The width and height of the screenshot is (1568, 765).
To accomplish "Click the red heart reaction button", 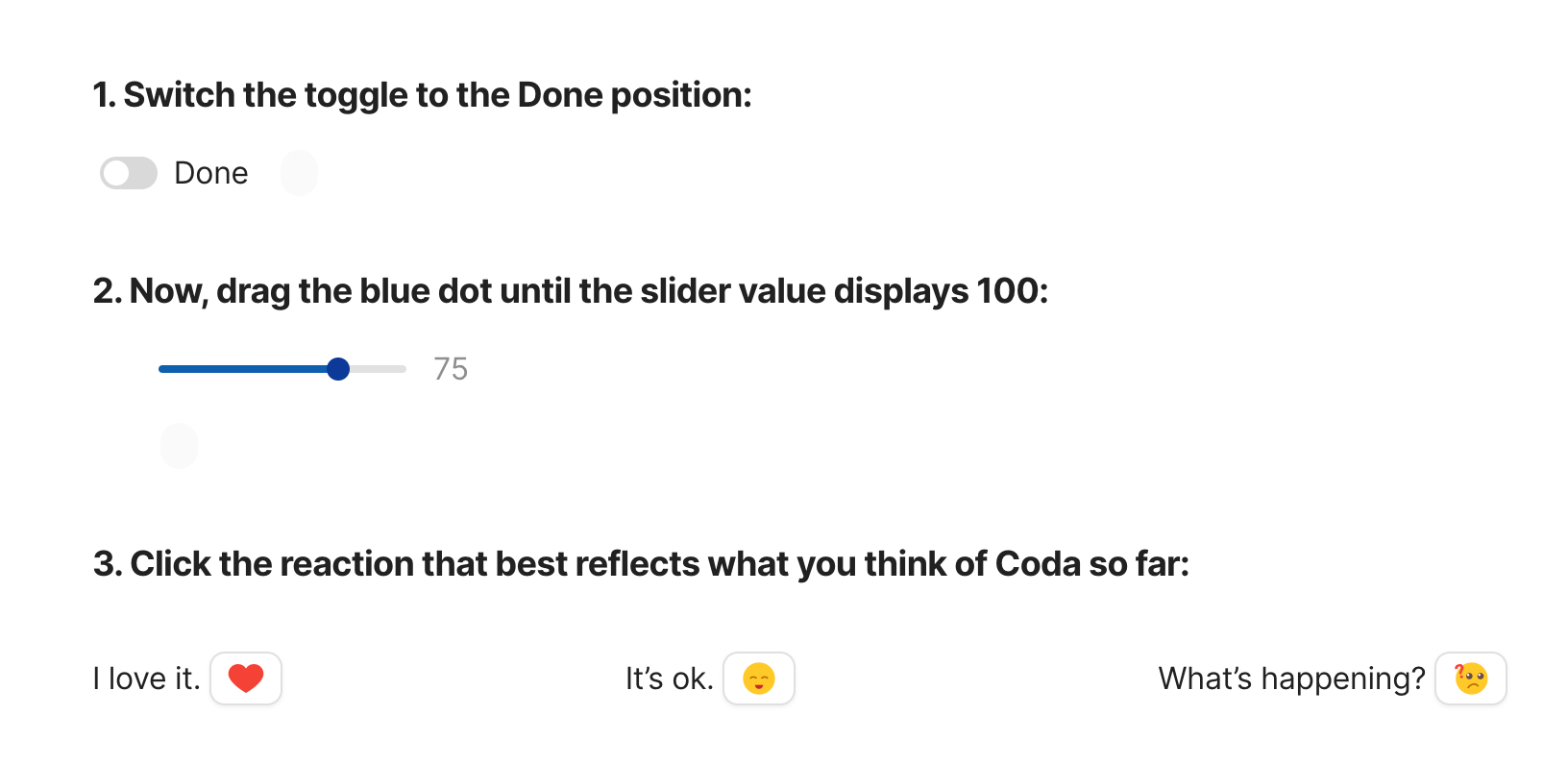I will pos(246,679).
